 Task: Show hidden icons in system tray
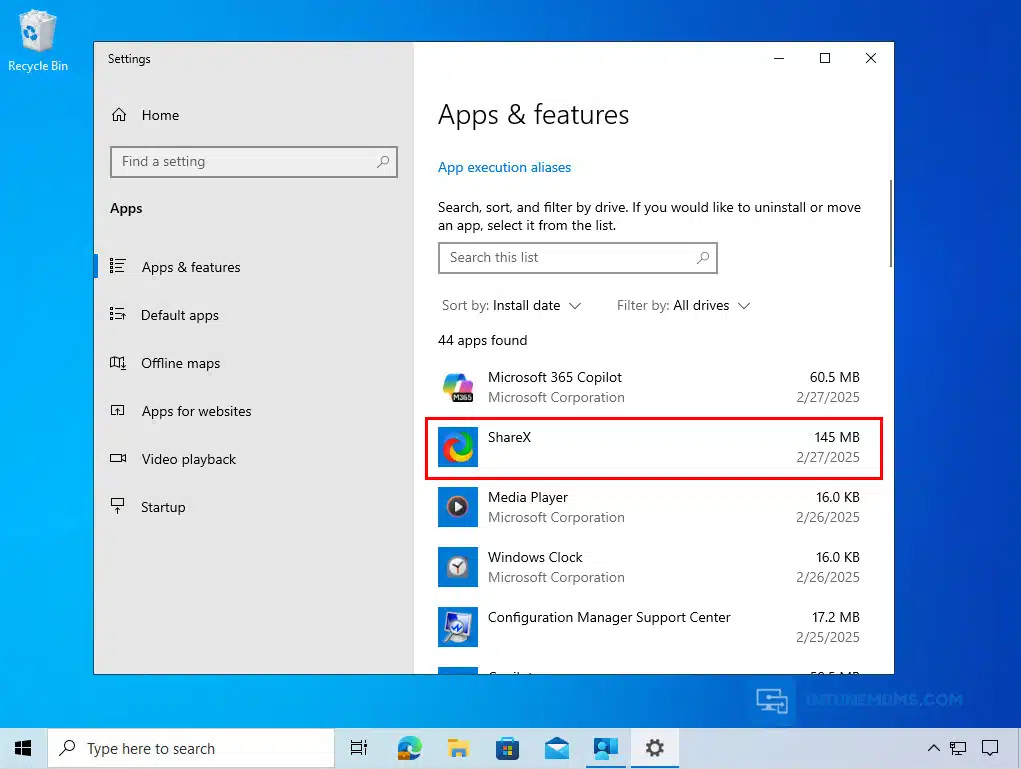(933, 748)
